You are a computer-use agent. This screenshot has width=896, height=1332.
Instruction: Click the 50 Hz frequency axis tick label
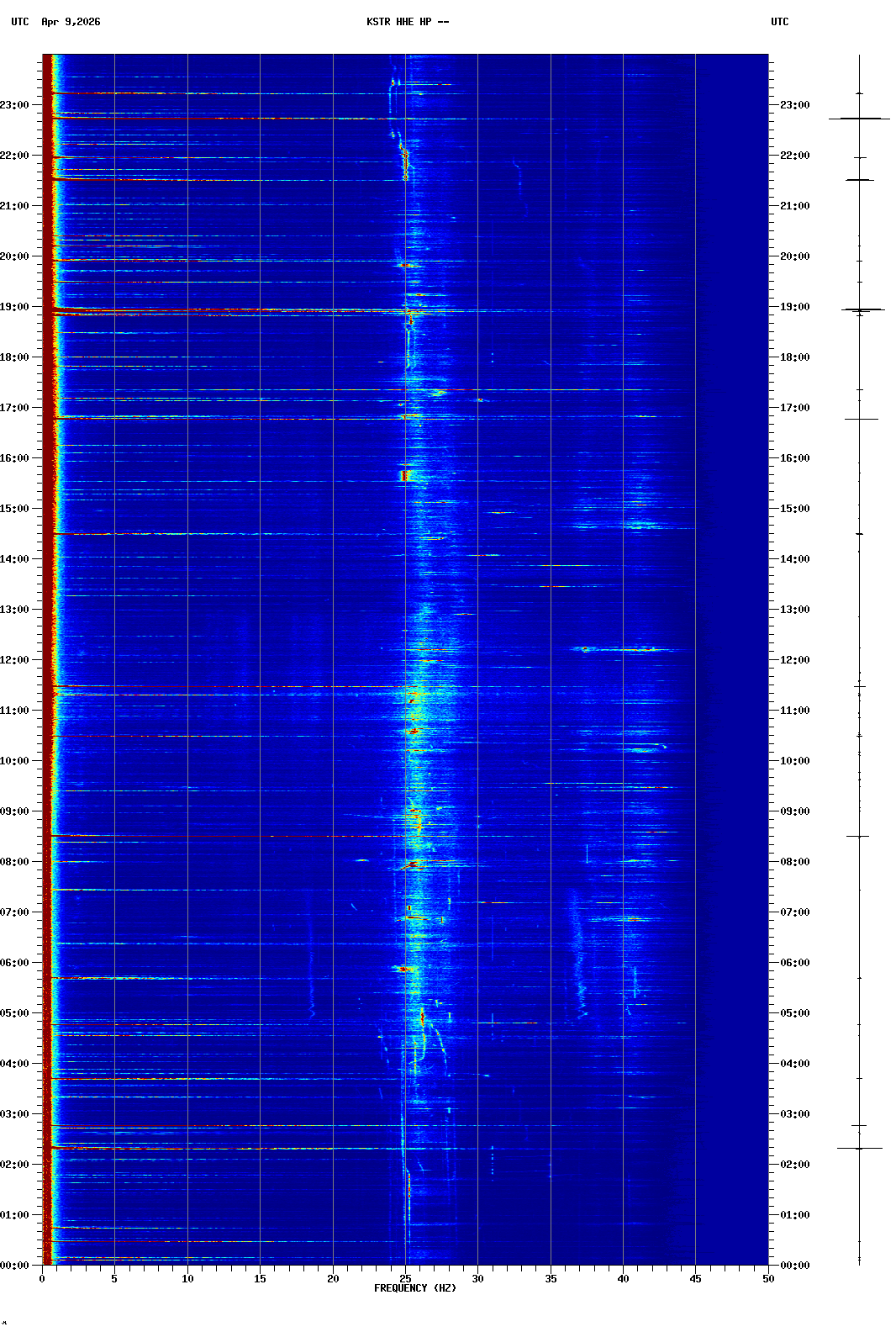tap(768, 1279)
